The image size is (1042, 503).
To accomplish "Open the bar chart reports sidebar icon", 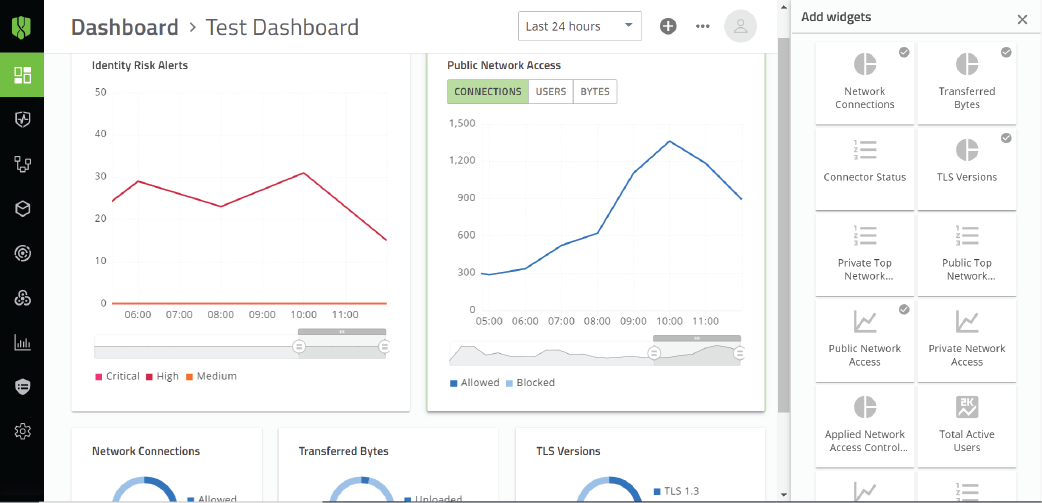I will (22, 343).
